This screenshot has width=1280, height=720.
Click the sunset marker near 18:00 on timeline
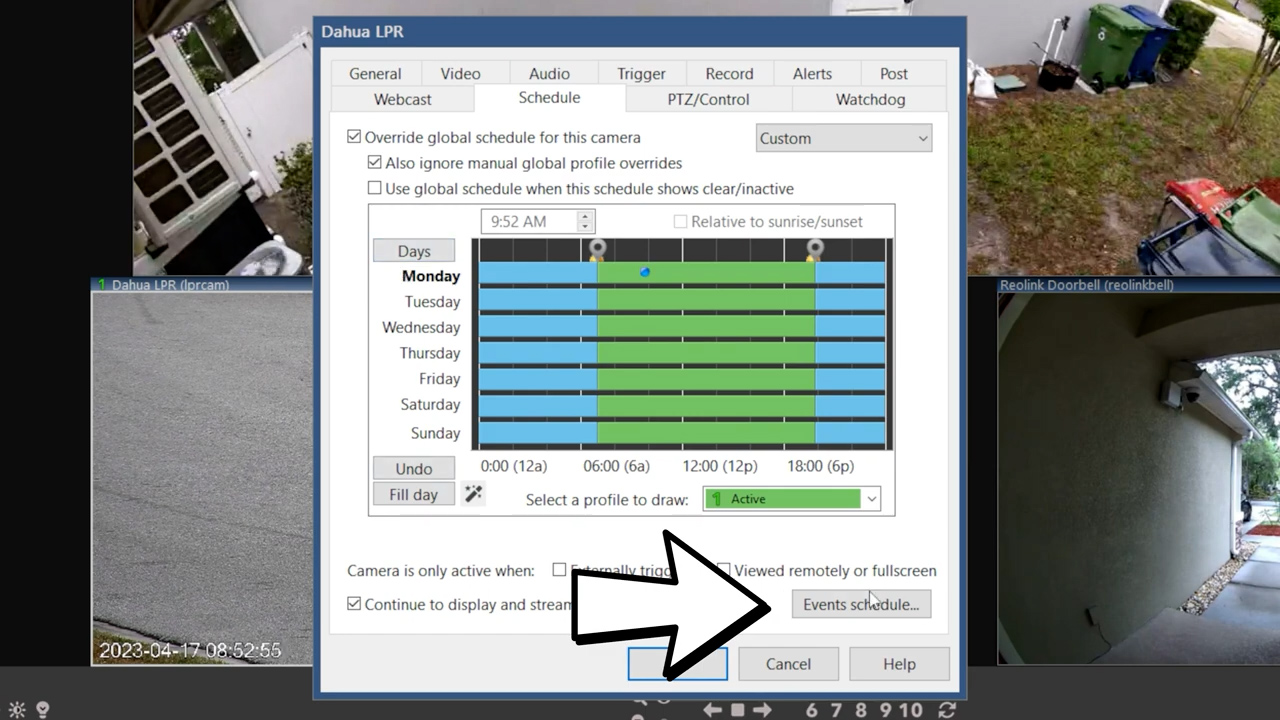pos(815,249)
